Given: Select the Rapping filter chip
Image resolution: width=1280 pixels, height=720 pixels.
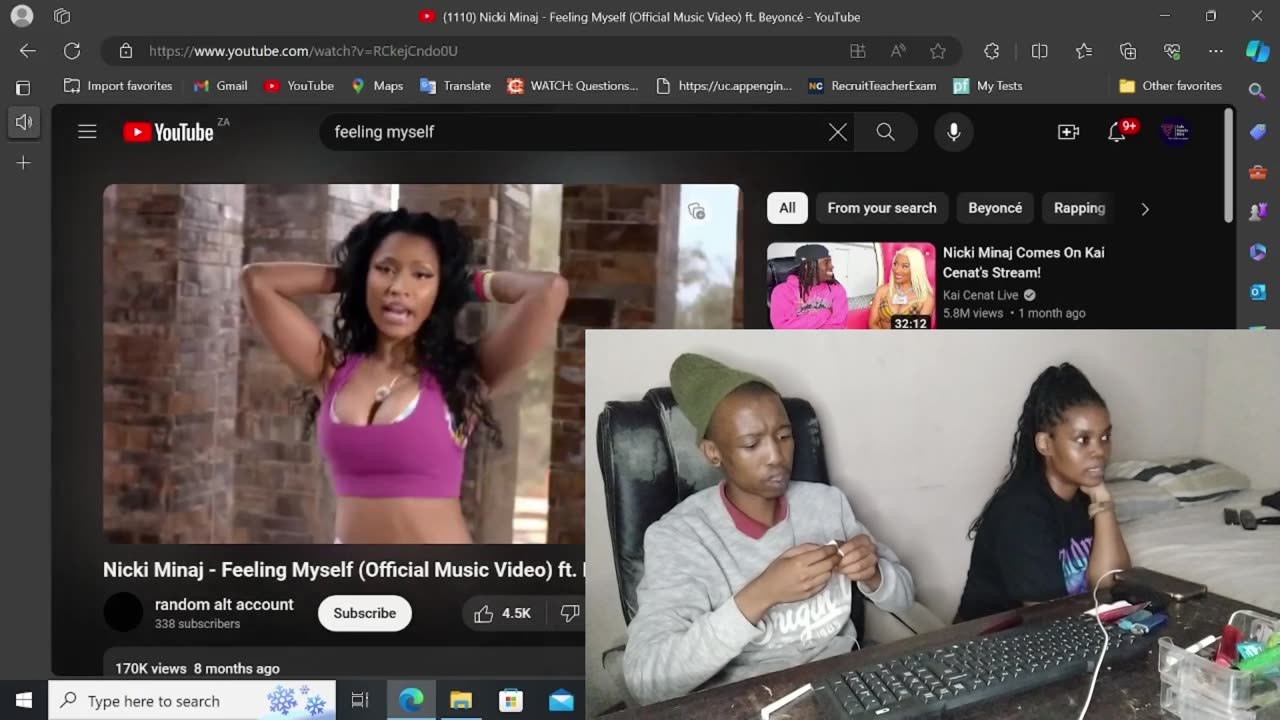Looking at the screenshot, I should click(1079, 208).
